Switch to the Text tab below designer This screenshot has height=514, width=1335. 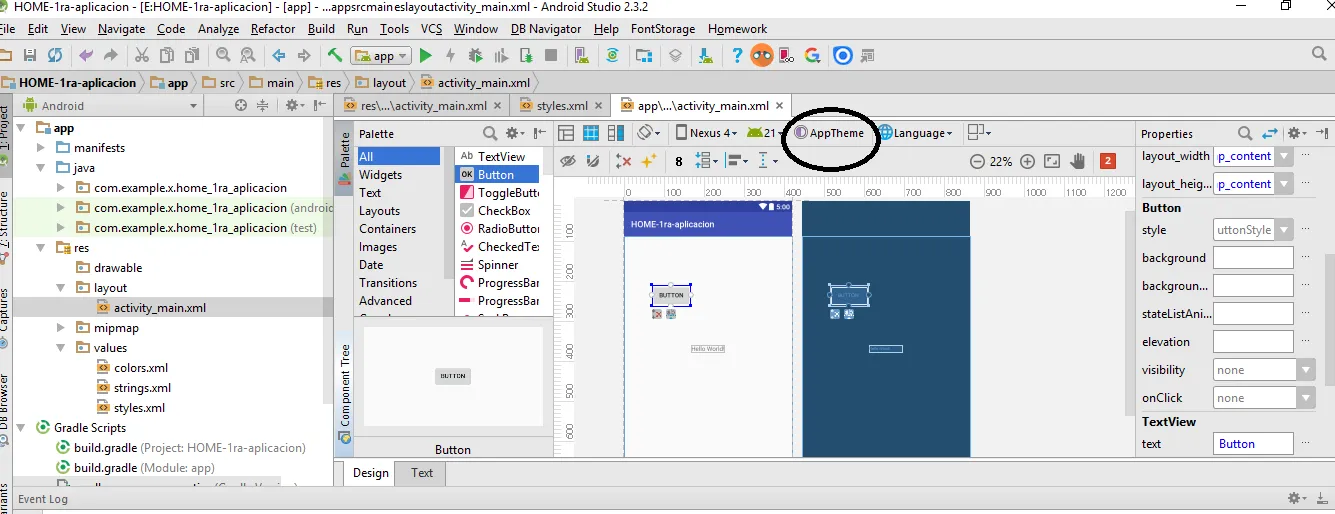point(422,473)
